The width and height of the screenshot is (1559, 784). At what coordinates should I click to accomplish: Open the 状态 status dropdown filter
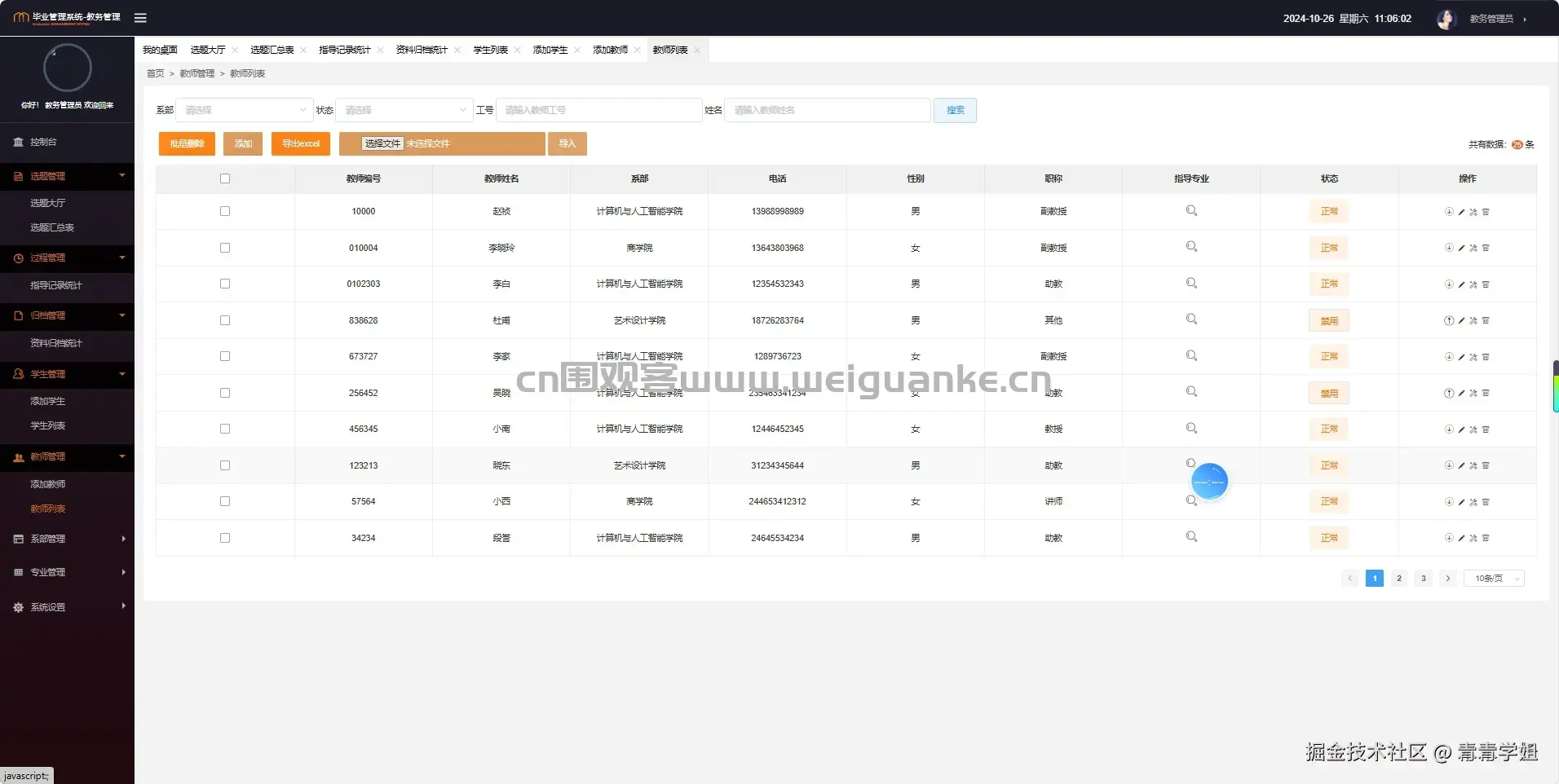coord(404,110)
